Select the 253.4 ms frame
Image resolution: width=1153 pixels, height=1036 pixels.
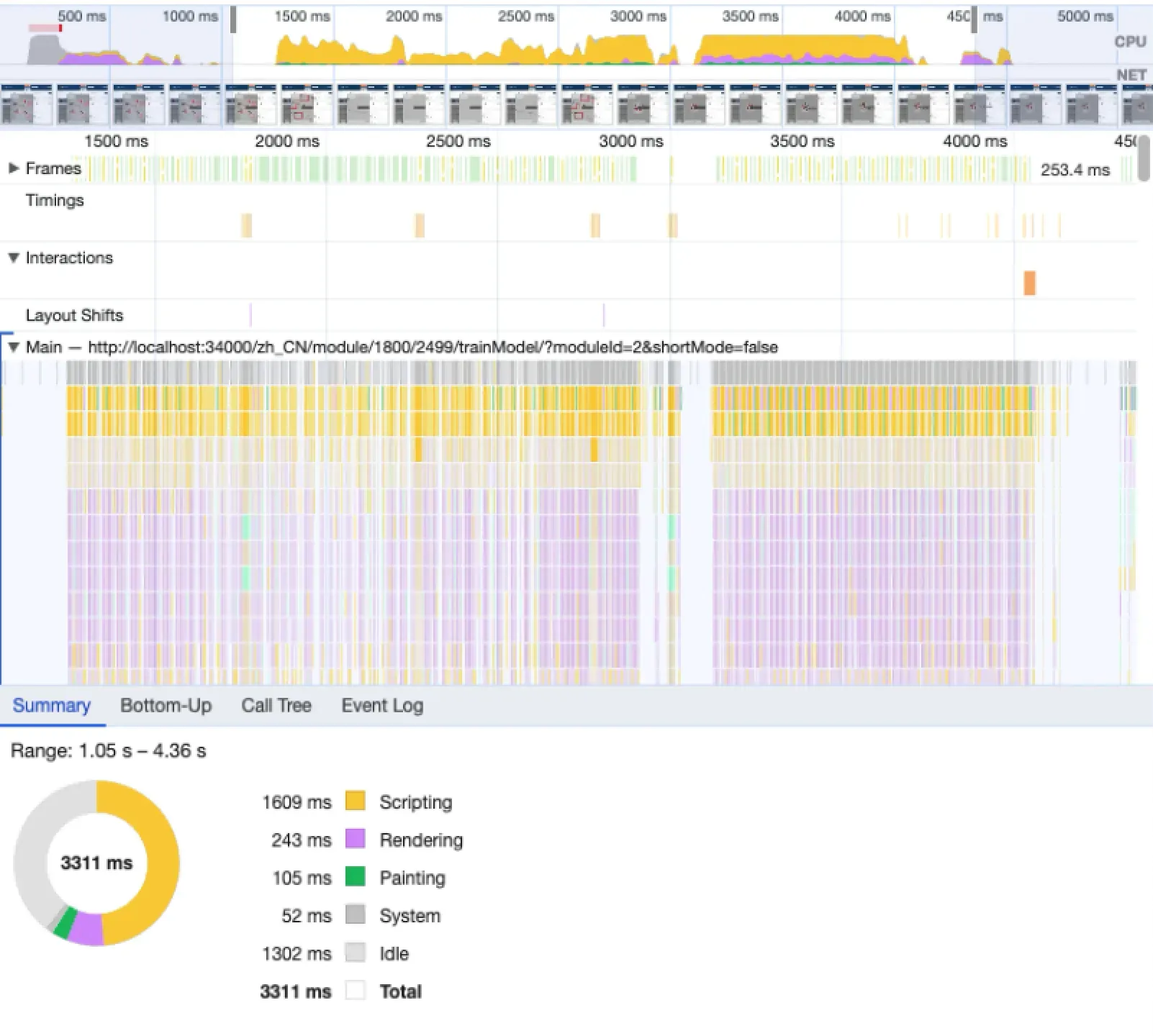point(1075,170)
